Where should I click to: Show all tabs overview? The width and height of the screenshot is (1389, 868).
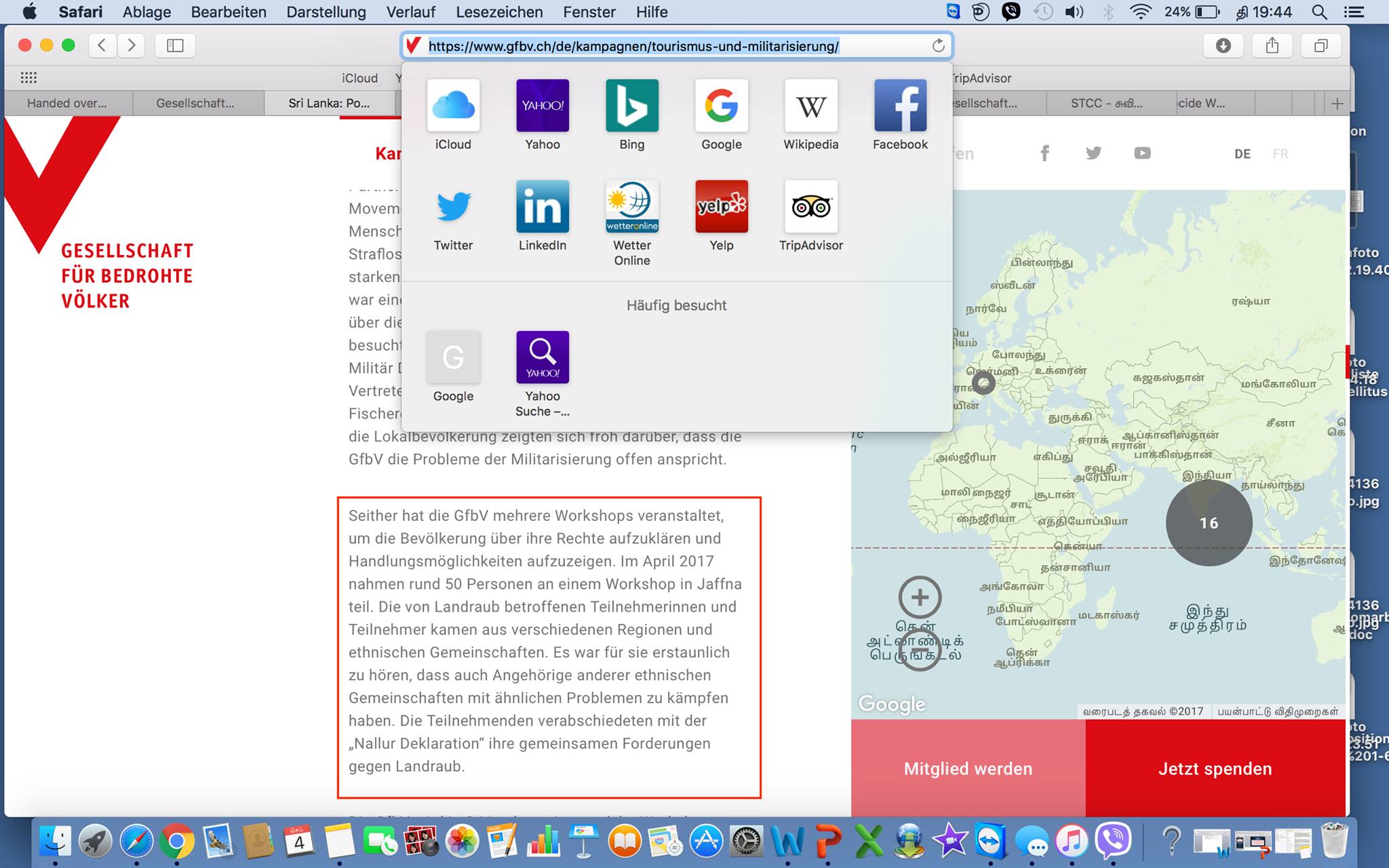pyautogui.click(x=1321, y=45)
